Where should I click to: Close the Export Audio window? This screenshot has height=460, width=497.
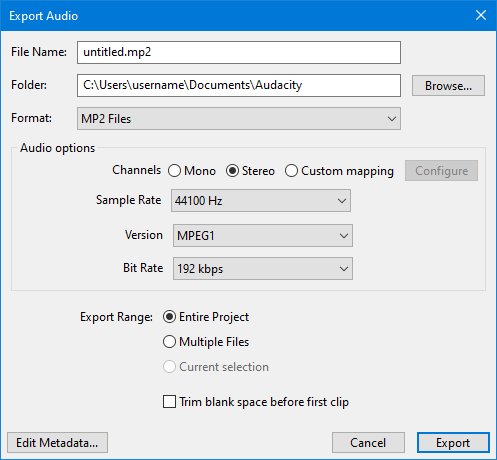click(x=481, y=15)
